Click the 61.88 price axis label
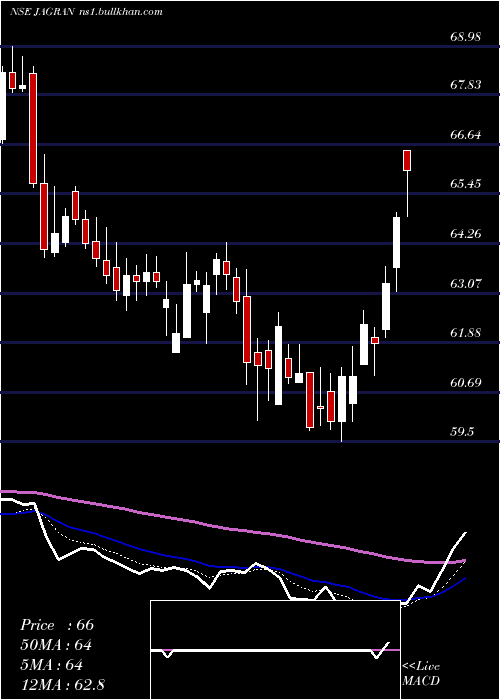This screenshot has width=500, height=700. coord(466,333)
